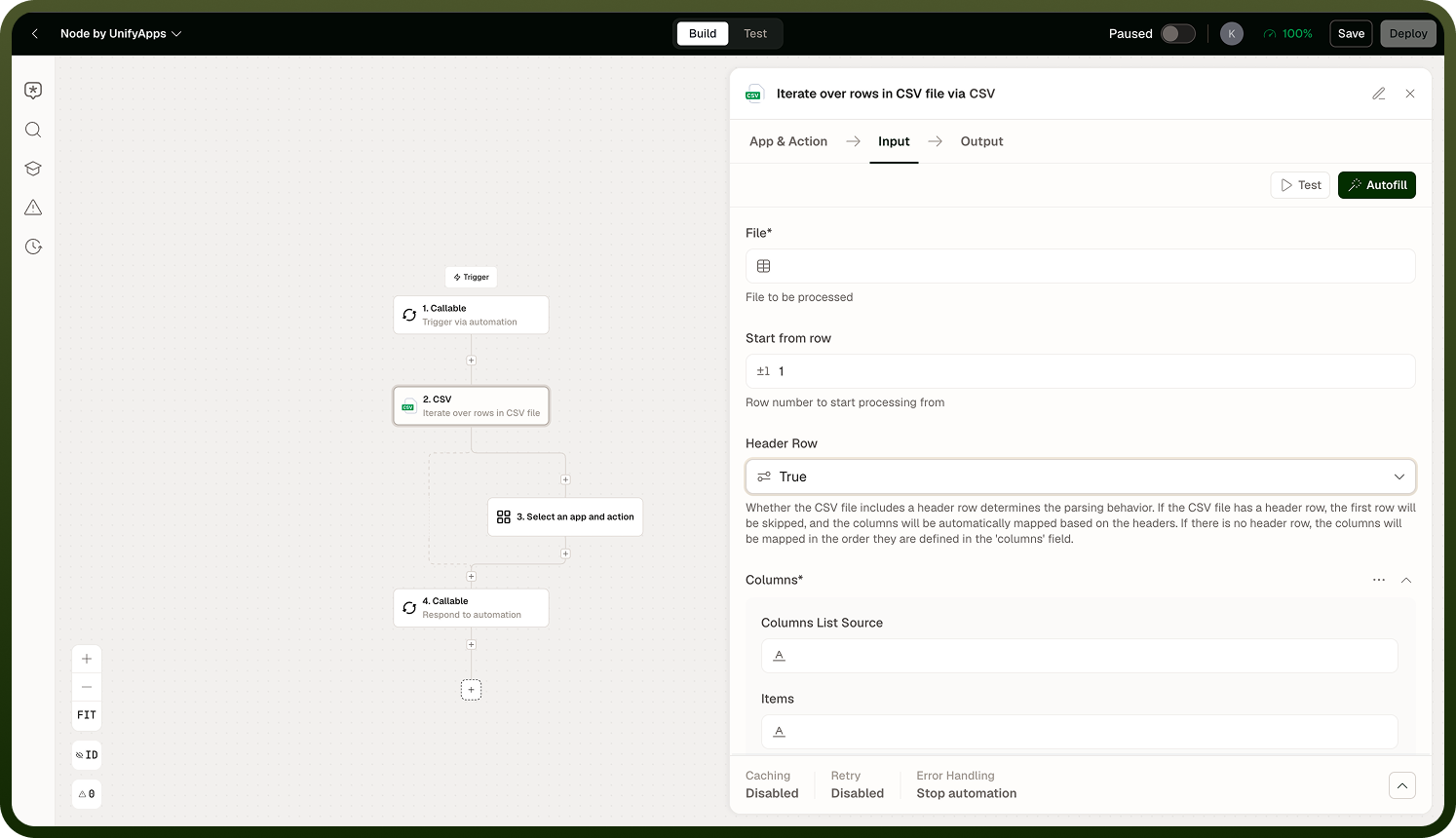Image resolution: width=1456 pixels, height=838 pixels.
Task: Toggle the ID display on canvas
Action: 87,755
